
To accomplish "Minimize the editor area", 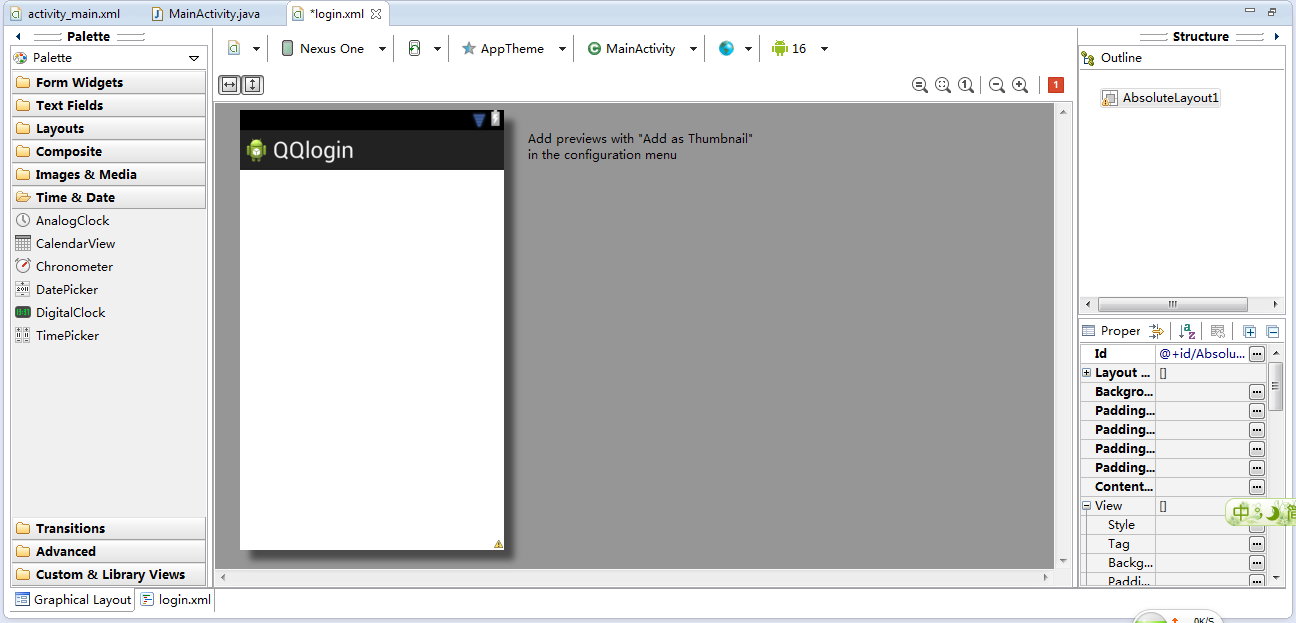I will pyautogui.click(x=1250, y=12).
